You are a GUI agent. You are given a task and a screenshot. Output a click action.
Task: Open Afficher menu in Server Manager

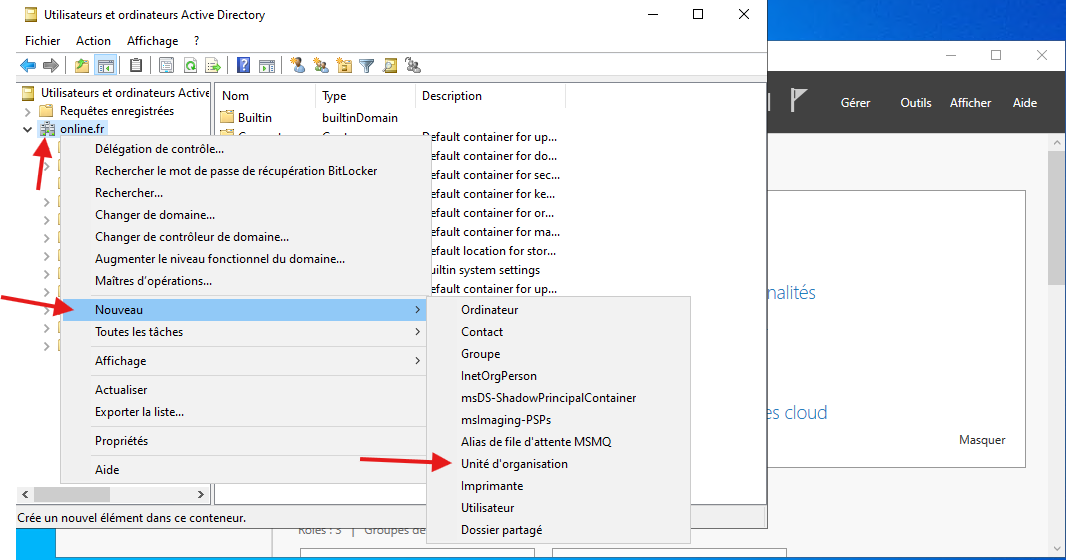970,103
